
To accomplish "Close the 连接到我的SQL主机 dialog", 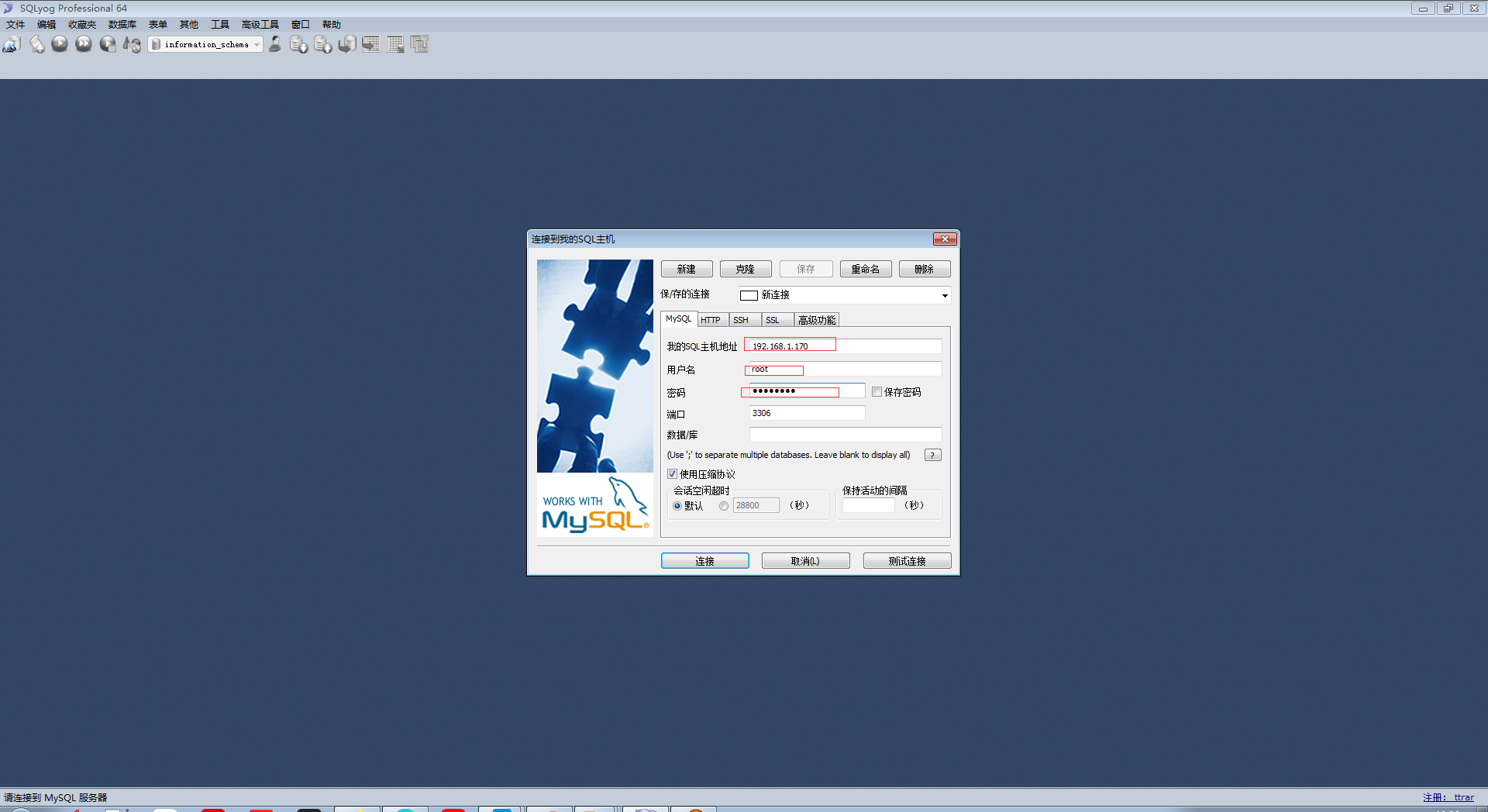I will coord(945,239).
